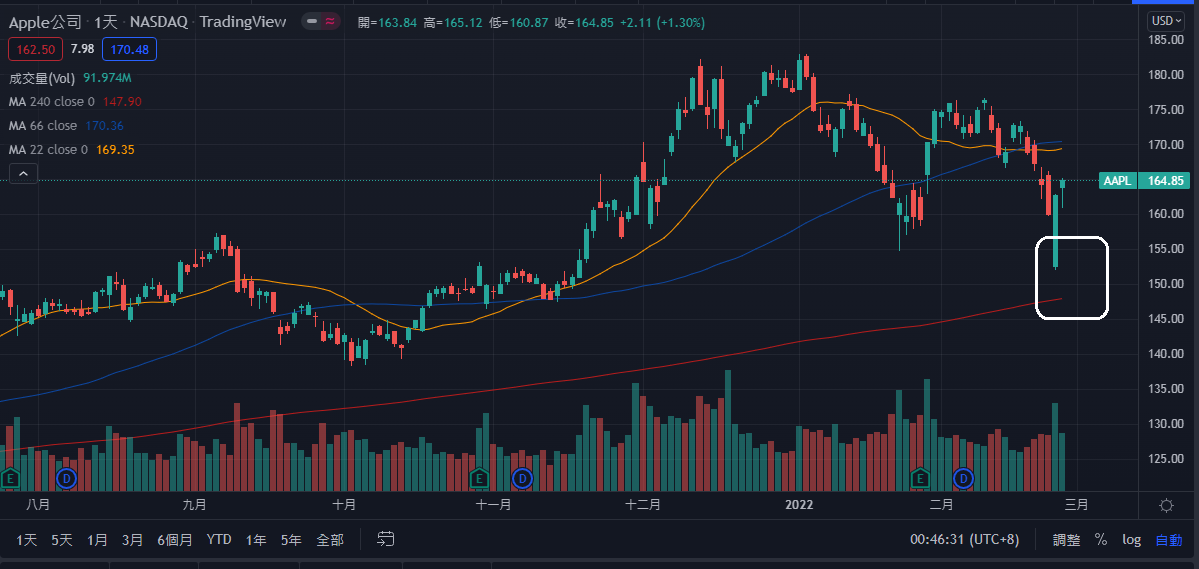Click the MA 66 close legend
The width and height of the screenshot is (1199, 569).
43,125
